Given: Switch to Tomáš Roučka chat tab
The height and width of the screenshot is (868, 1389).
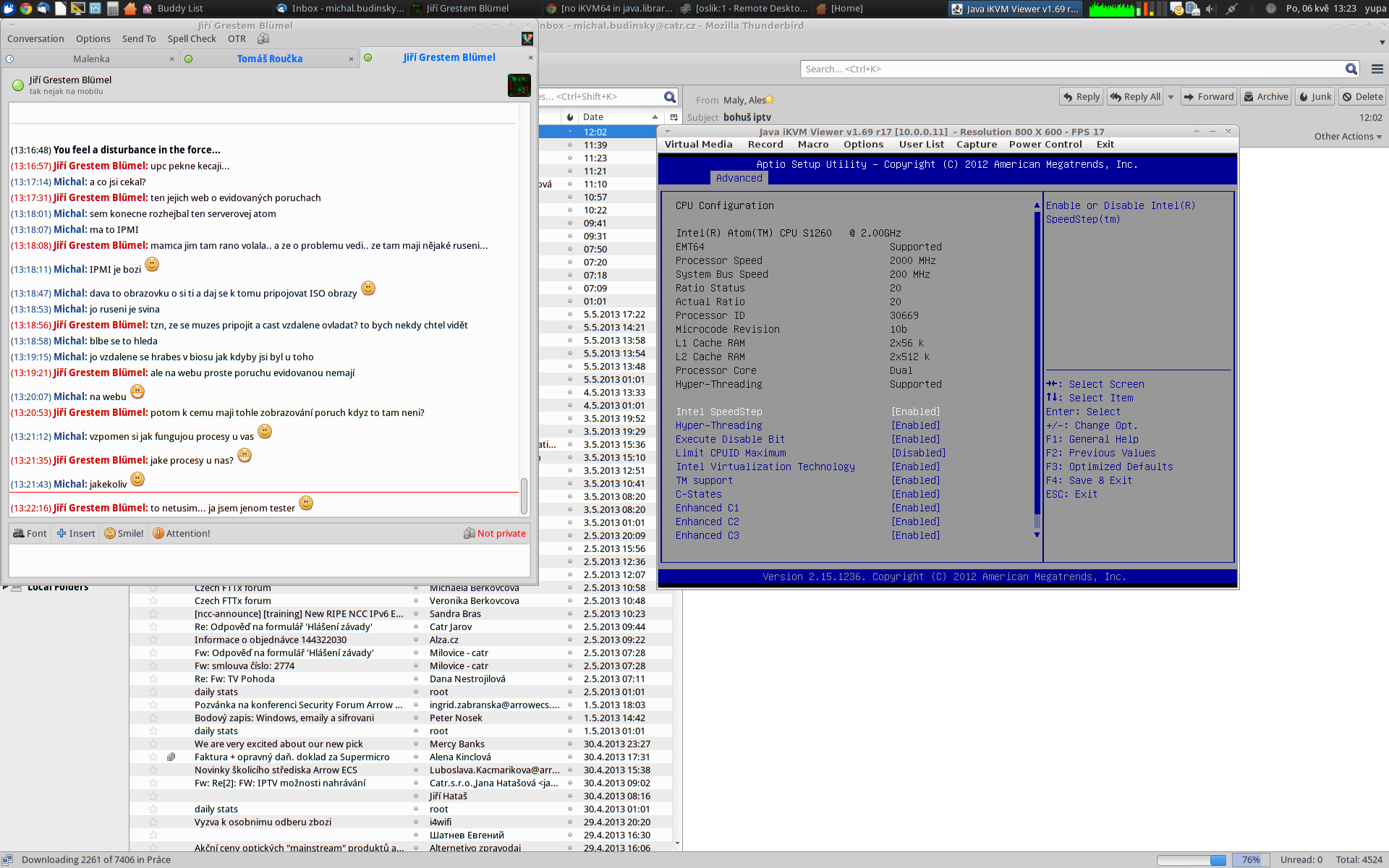Looking at the screenshot, I should 270,59.
